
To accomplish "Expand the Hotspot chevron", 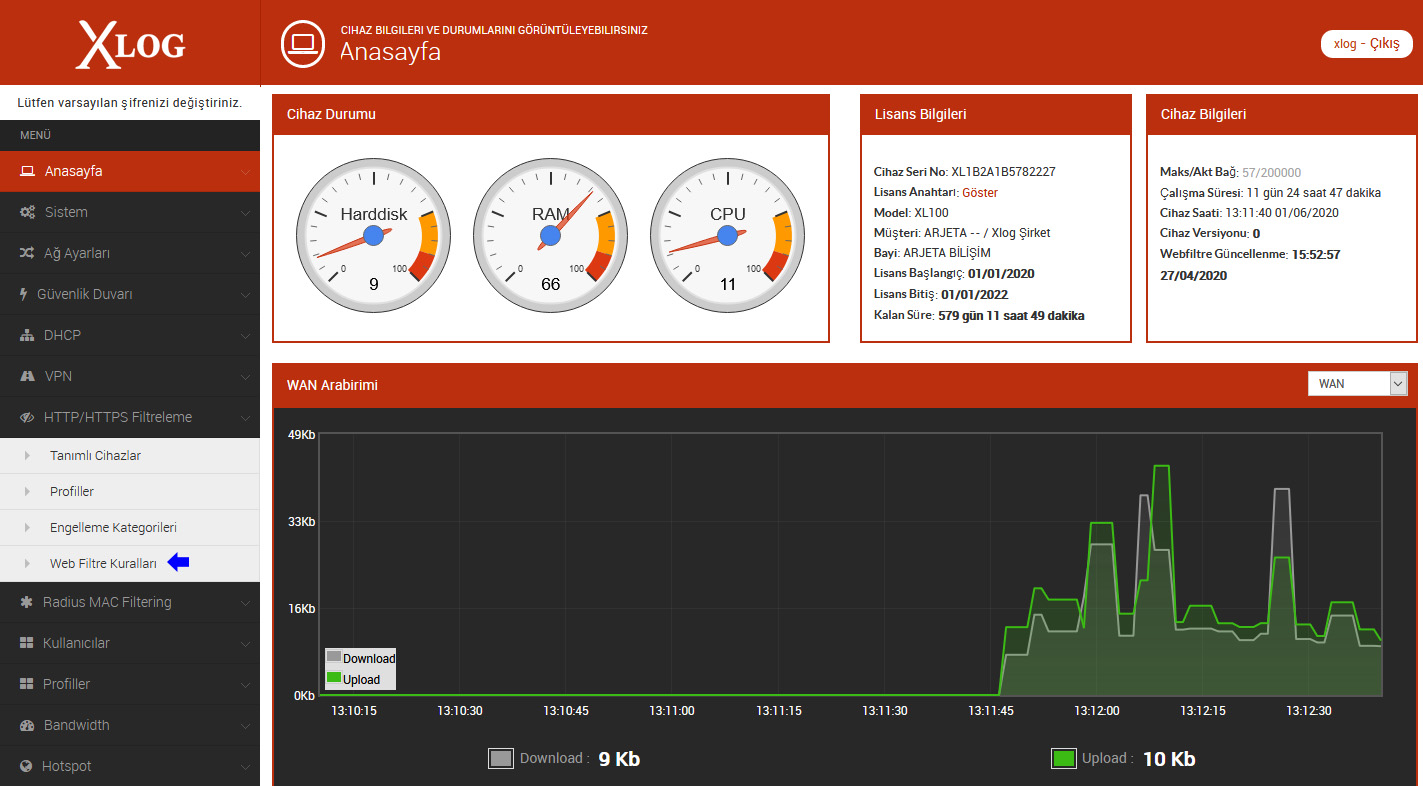I will coord(245,767).
